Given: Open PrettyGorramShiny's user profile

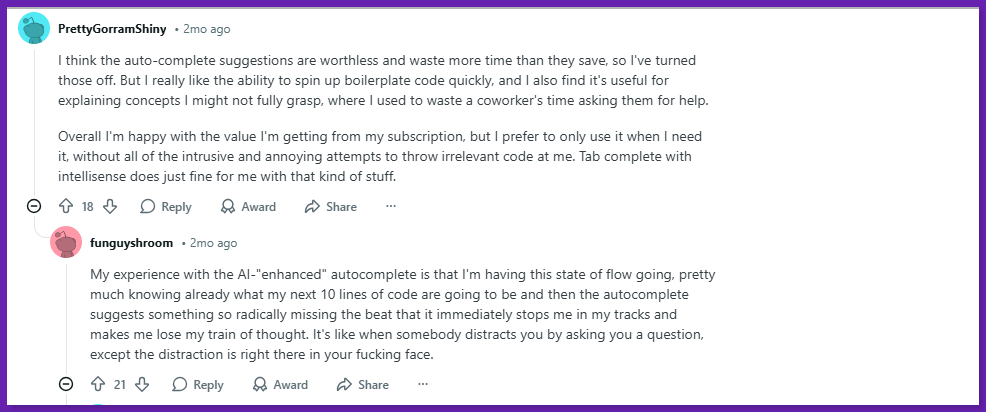Looking at the screenshot, I should (112, 29).
